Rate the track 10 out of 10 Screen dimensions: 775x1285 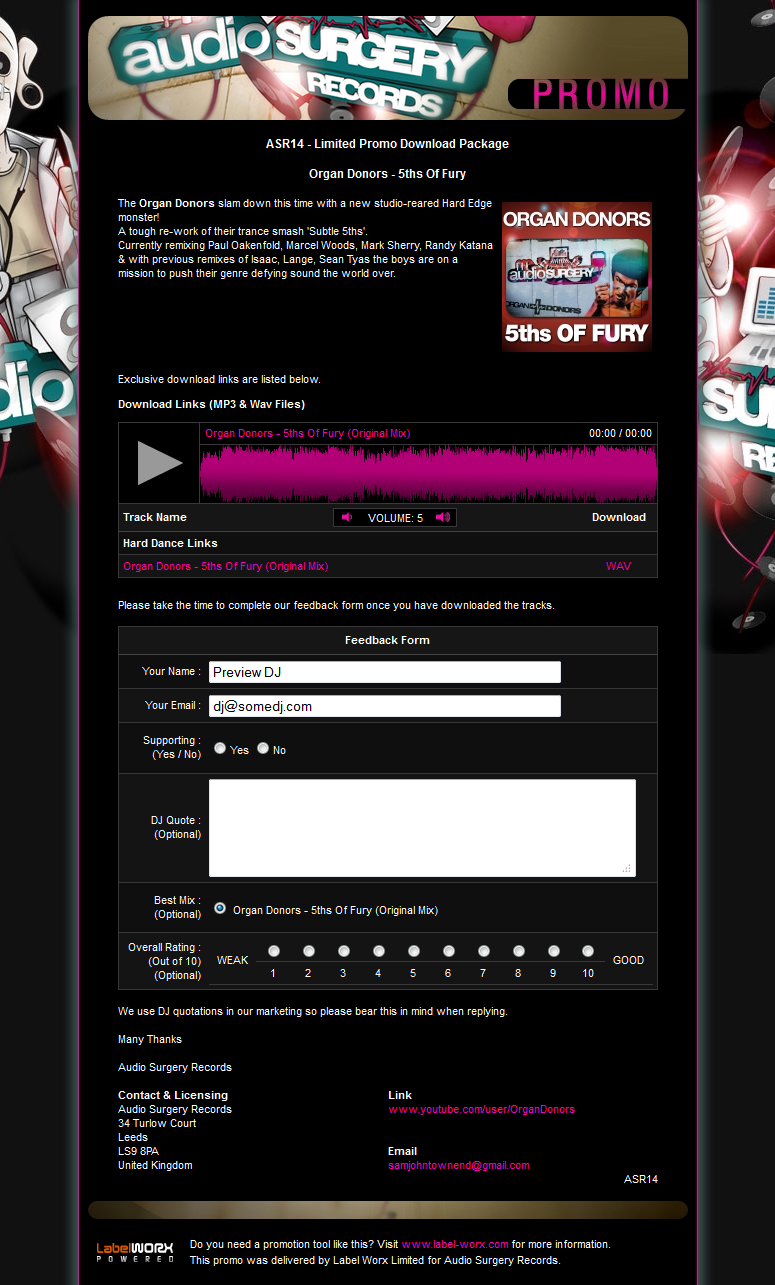pyautogui.click(x=588, y=951)
